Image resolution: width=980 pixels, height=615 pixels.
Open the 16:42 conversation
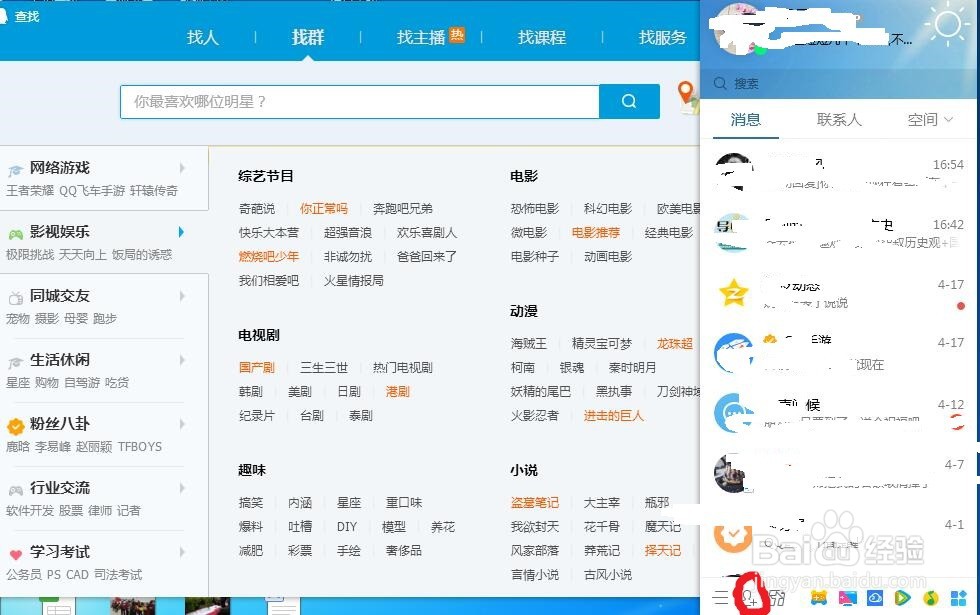click(x=839, y=232)
